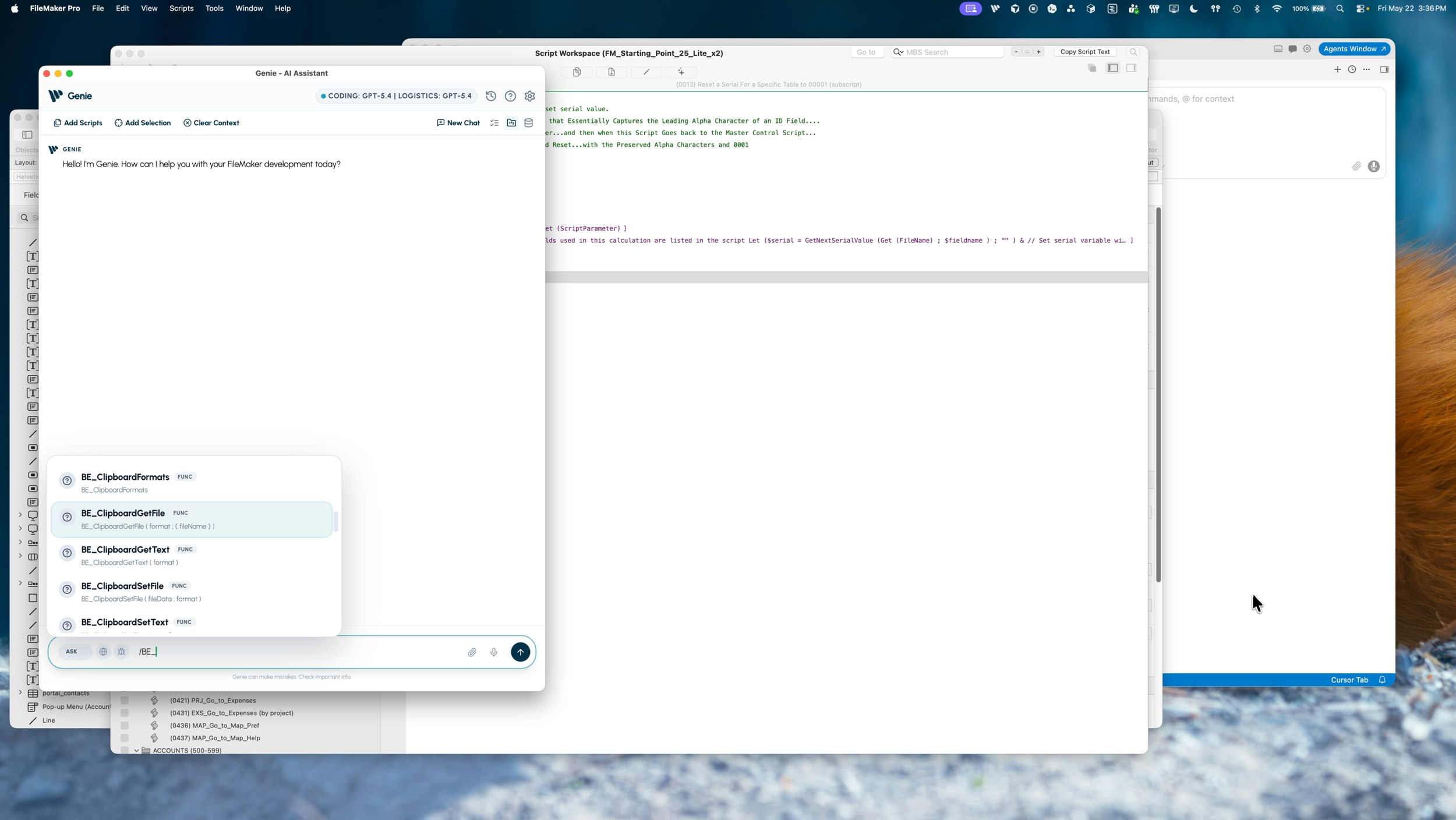The height and width of the screenshot is (820, 1456).
Task: Click Add Scripts in Genie
Action: tap(78, 123)
